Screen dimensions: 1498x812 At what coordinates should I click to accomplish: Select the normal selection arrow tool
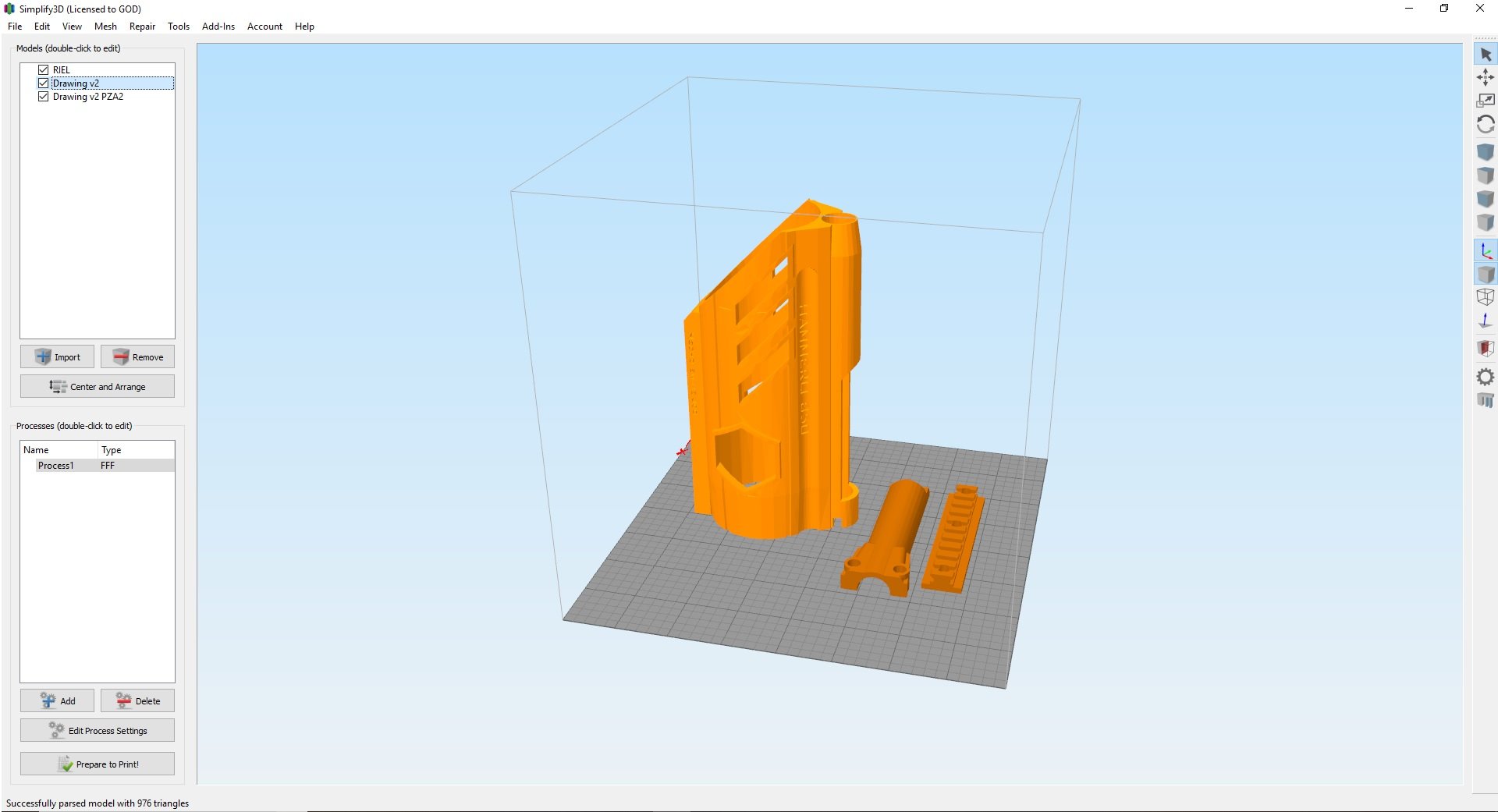[x=1486, y=55]
